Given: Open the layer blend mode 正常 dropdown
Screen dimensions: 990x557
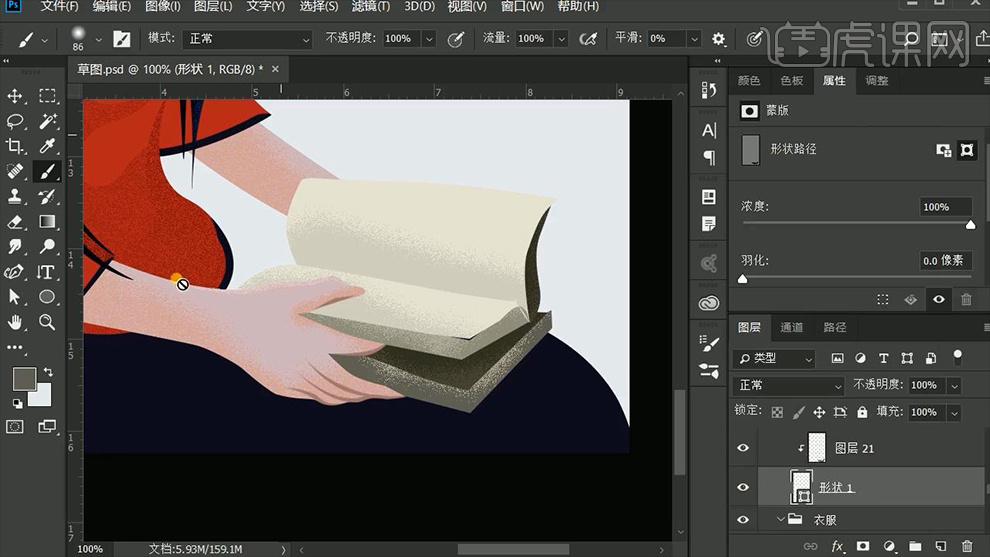Looking at the screenshot, I should [x=789, y=385].
